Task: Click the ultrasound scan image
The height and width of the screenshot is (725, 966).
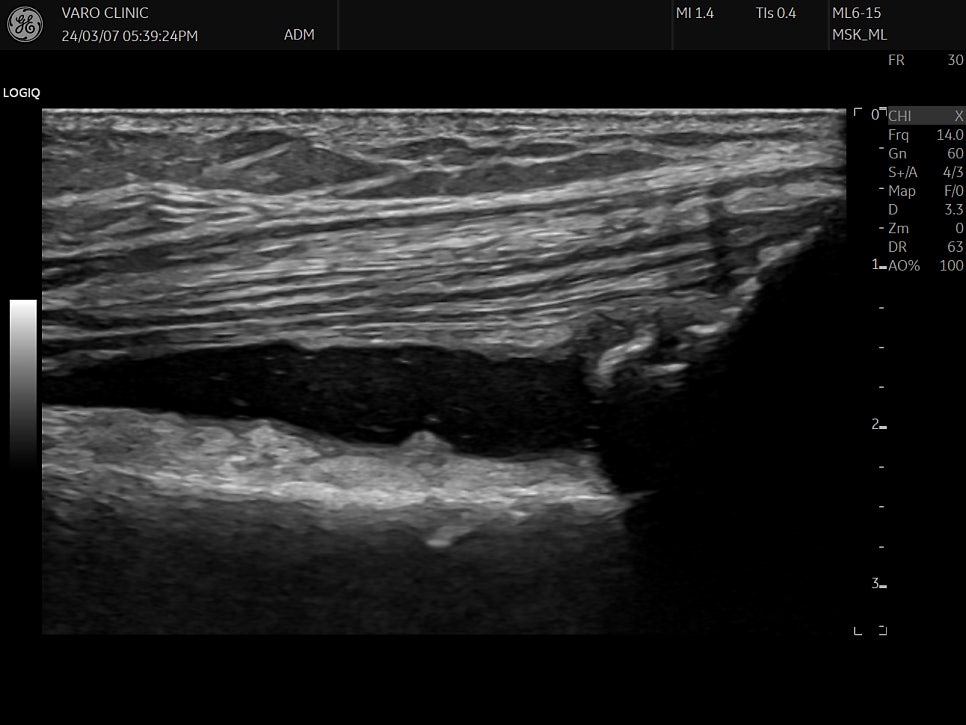Action: point(444,371)
